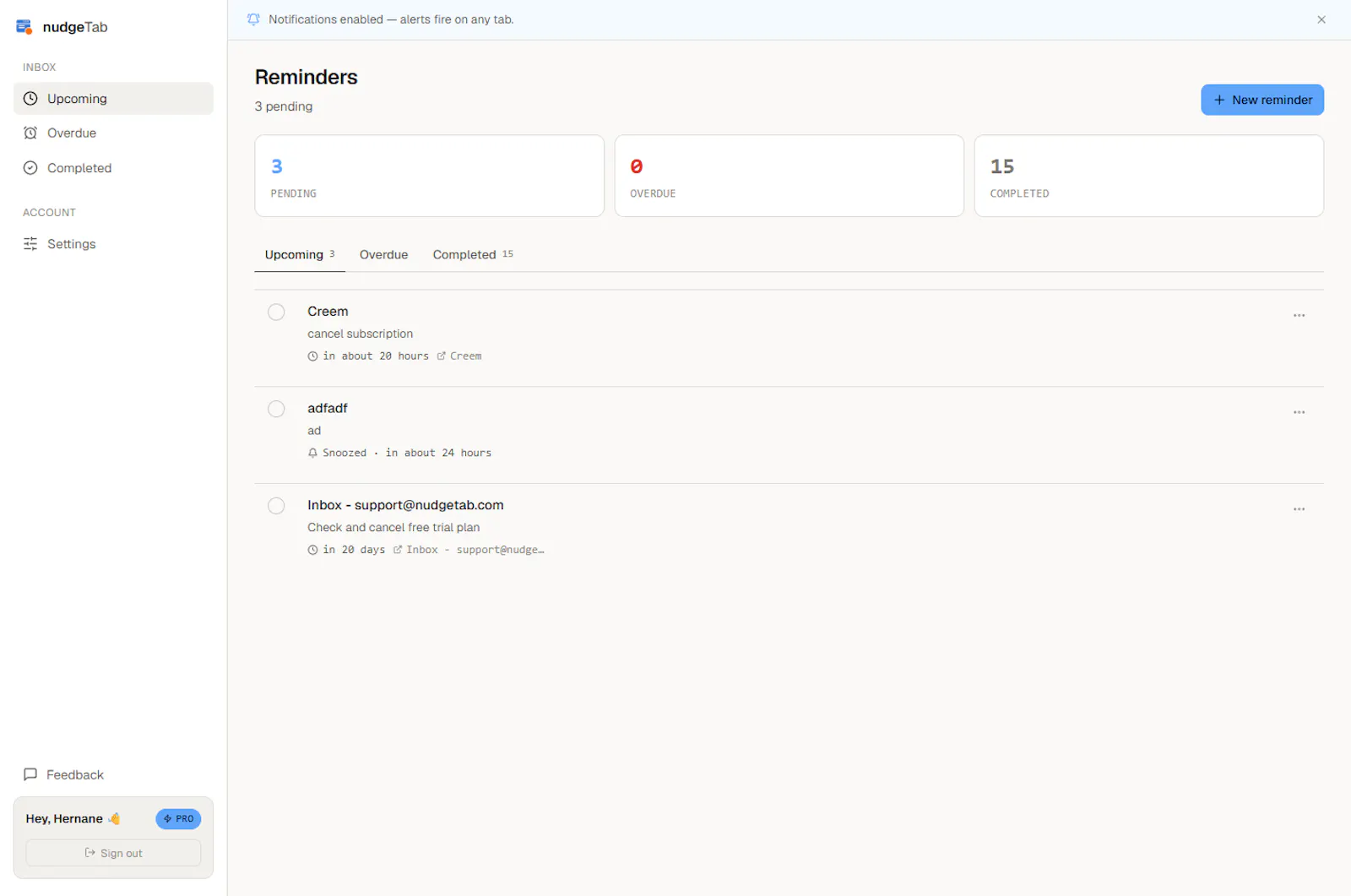Create a New reminder
Image resolution: width=1351 pixels, height=896 pixels.
[x=1262, y=100]
